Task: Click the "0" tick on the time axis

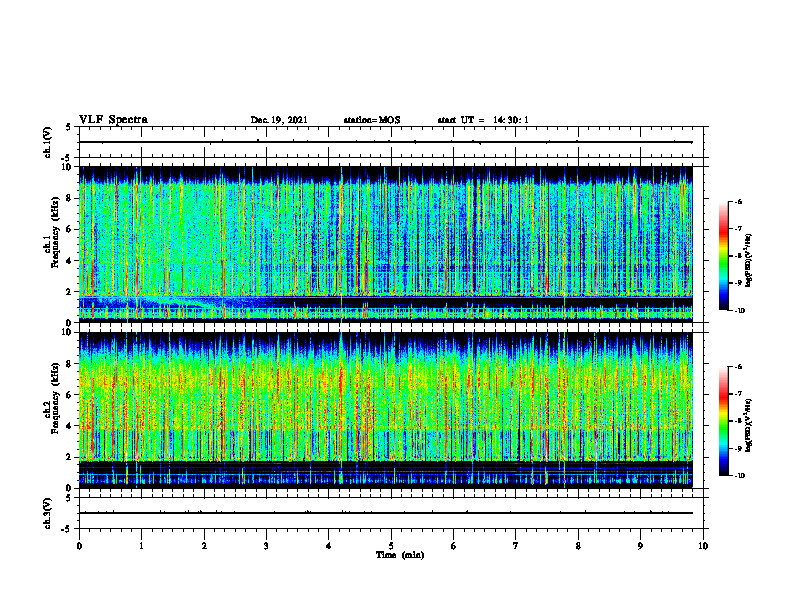Action: pyautogui.click(x=79, y=546)
